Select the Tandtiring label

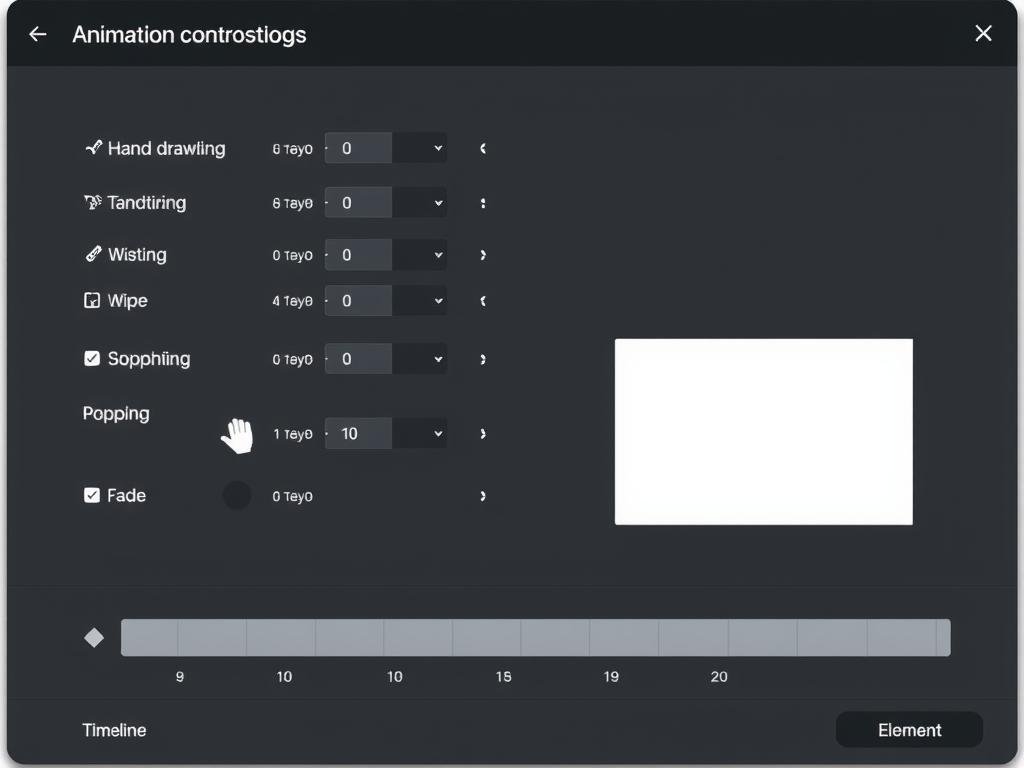147,202
